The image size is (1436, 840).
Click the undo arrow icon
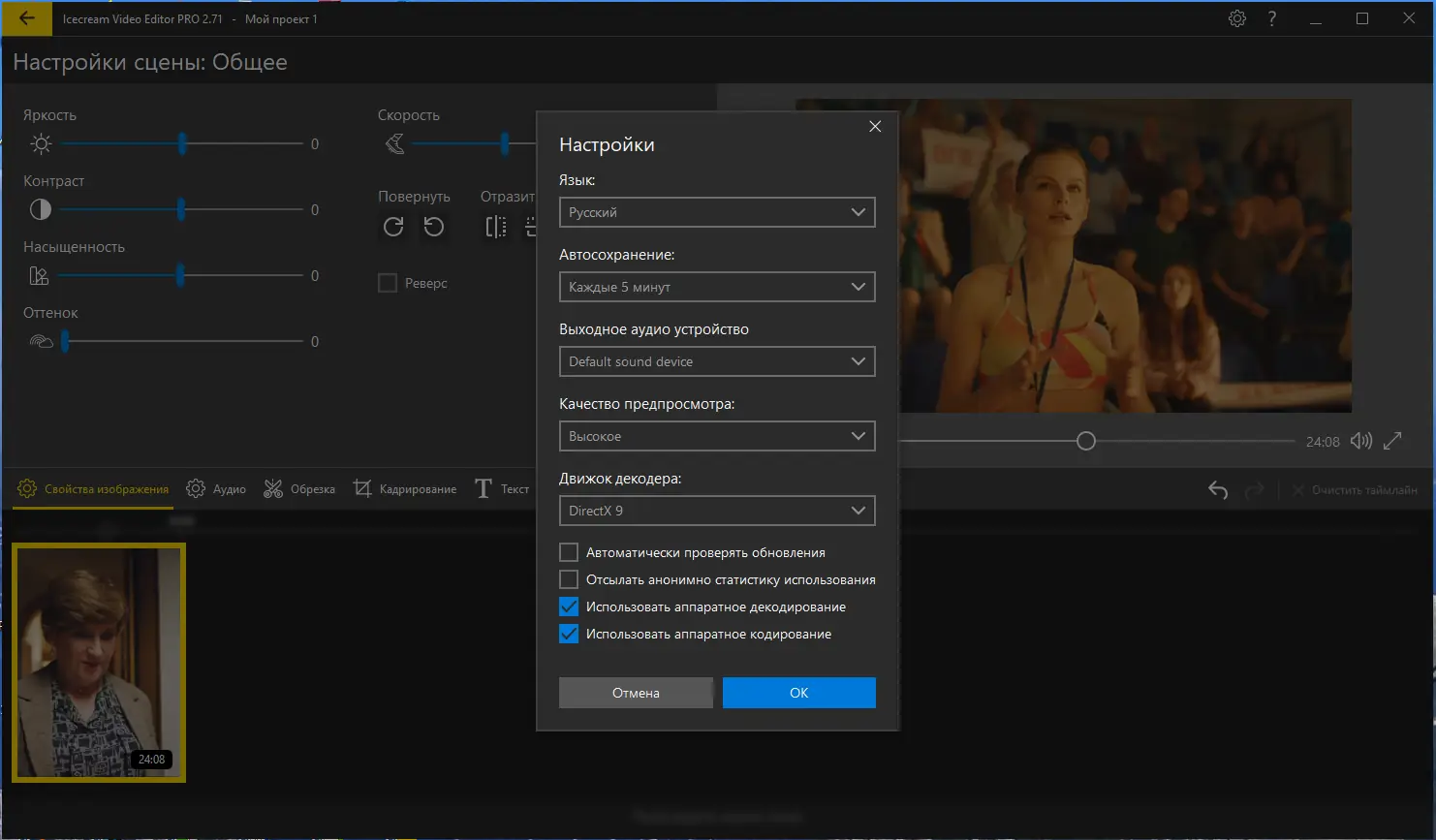point(1218,490)
